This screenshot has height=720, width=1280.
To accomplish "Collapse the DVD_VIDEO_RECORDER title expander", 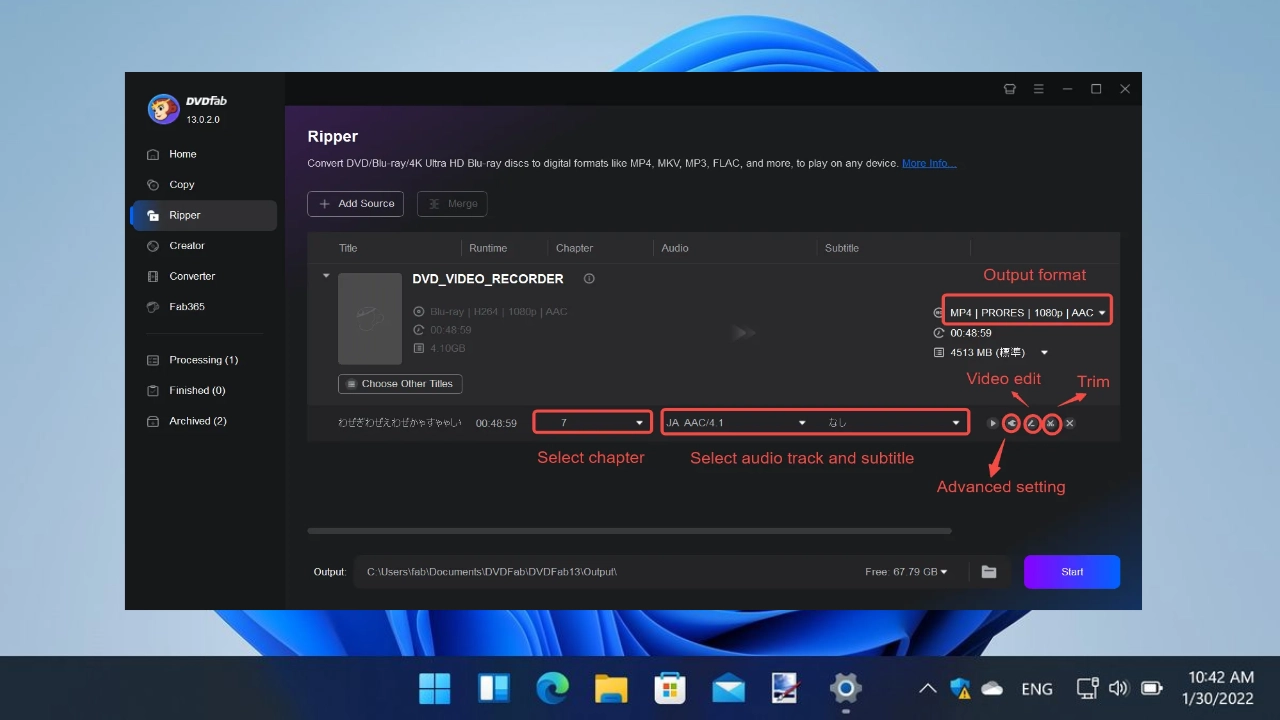I will tap(326, 276).
